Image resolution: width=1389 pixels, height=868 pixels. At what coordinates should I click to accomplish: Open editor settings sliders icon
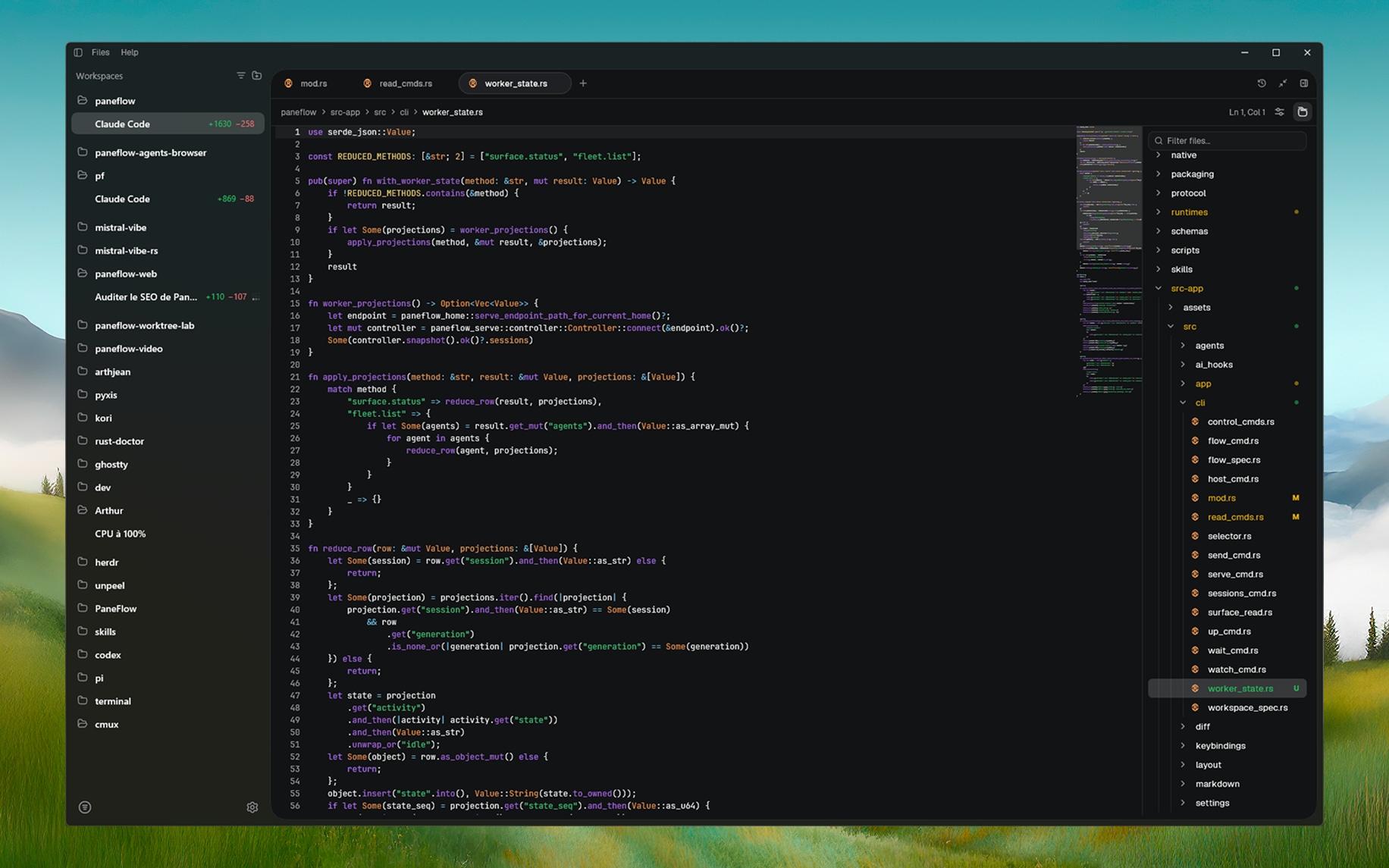click(x=1280, y=112)
